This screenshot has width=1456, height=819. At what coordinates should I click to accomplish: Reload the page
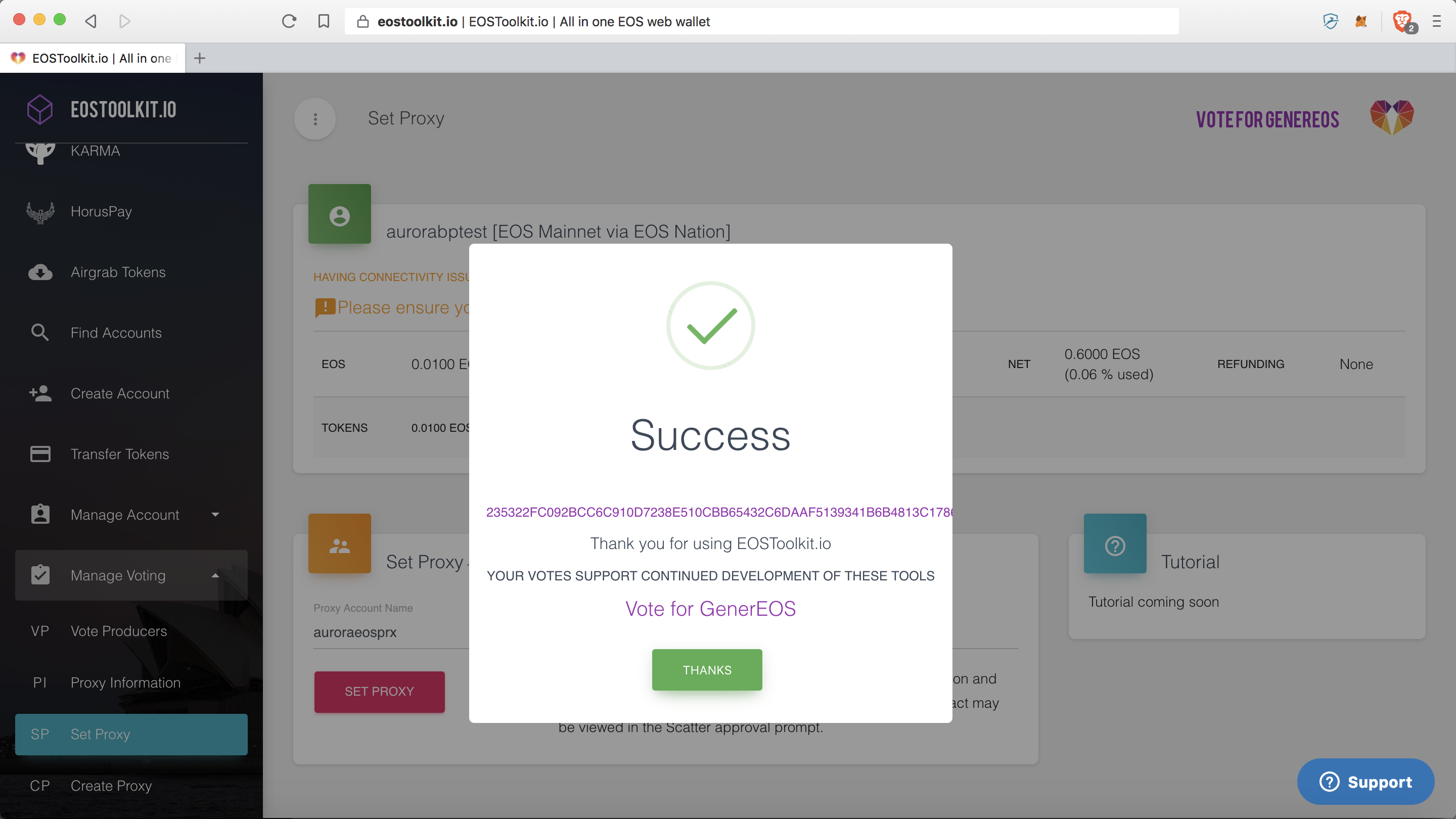[289, 21]
